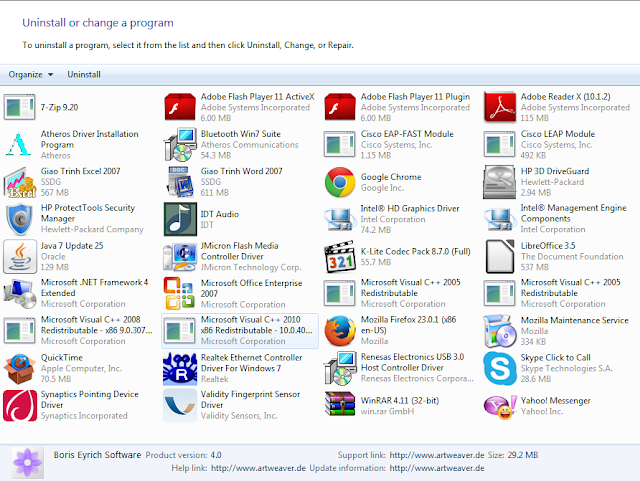Click the Artweaver purple flower icon in details pane

(27, 462)
